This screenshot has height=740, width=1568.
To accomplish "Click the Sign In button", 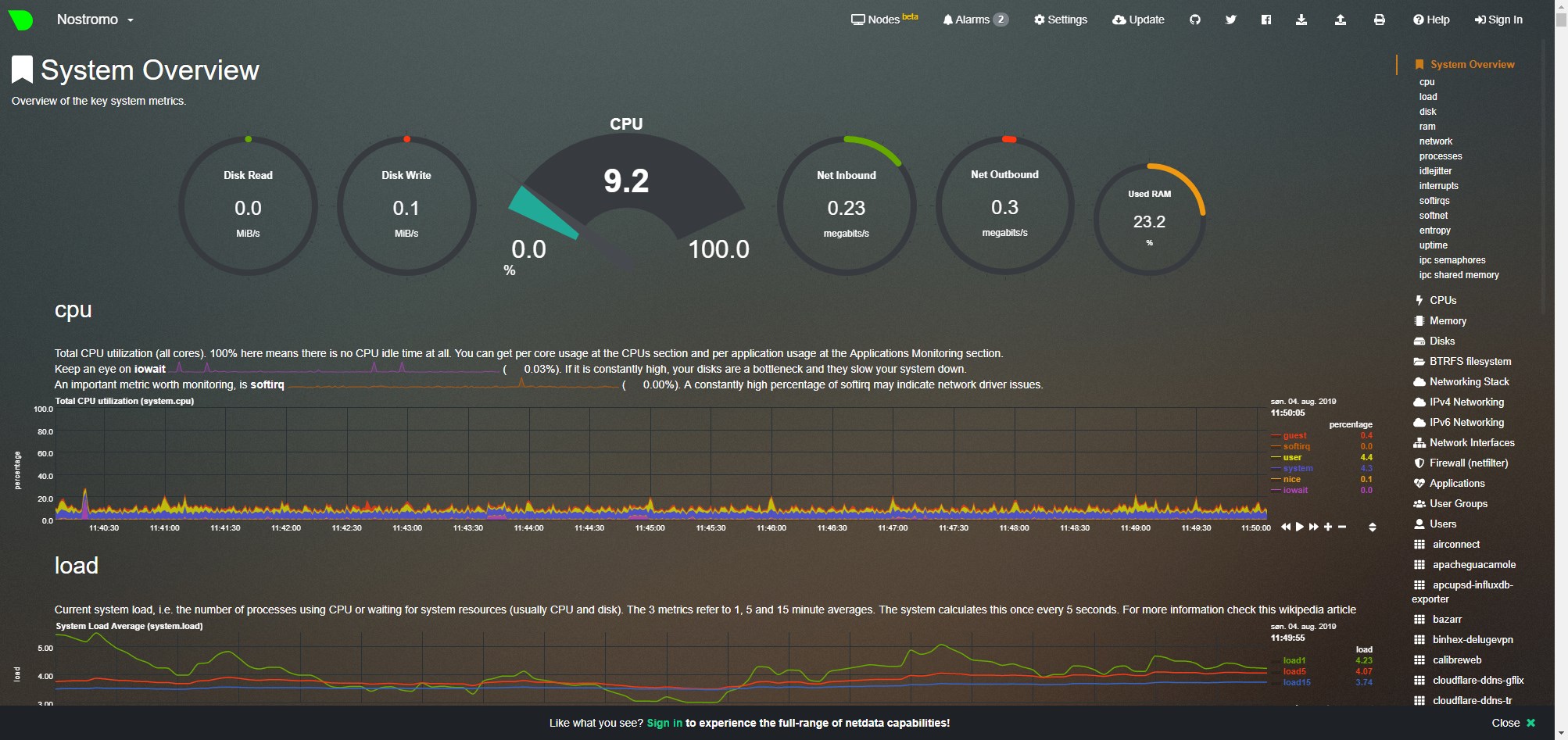I will tap(1498, 20).
